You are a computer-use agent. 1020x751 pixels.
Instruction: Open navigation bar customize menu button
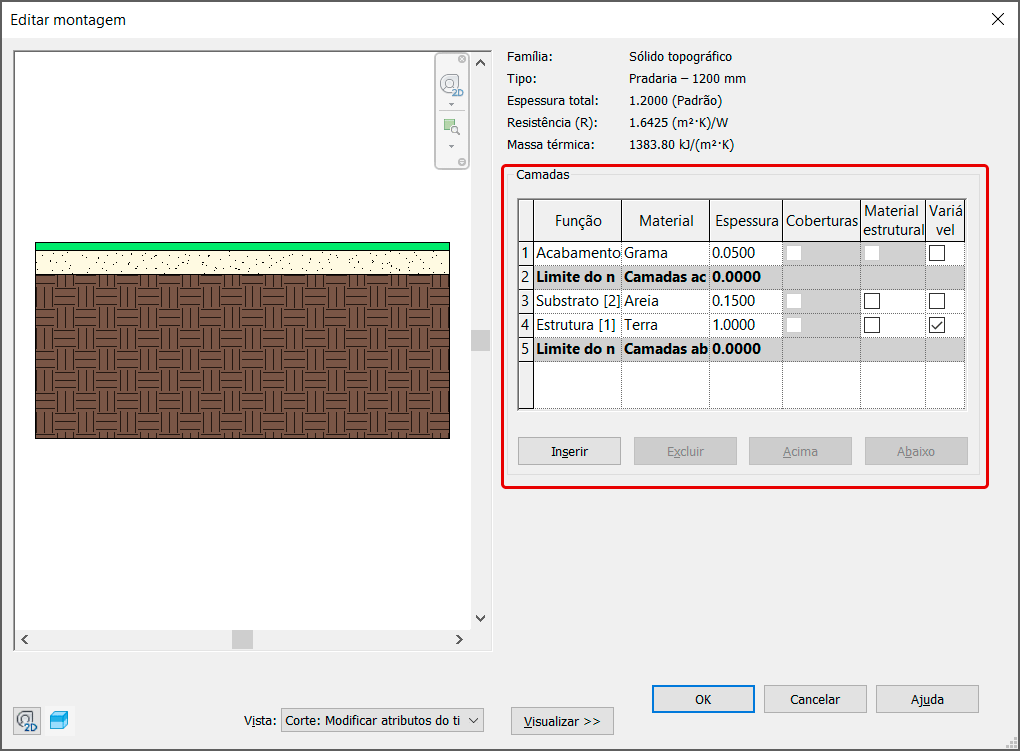point(462,161)
